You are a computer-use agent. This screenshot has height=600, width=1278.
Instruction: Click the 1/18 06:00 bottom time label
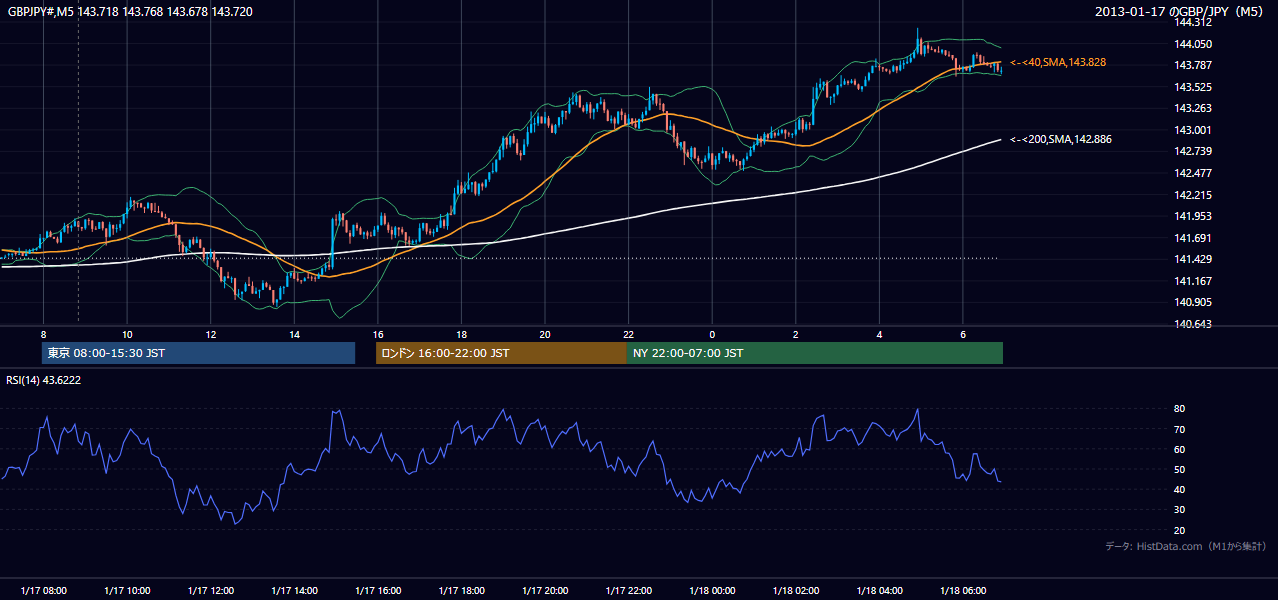point(963,591)
